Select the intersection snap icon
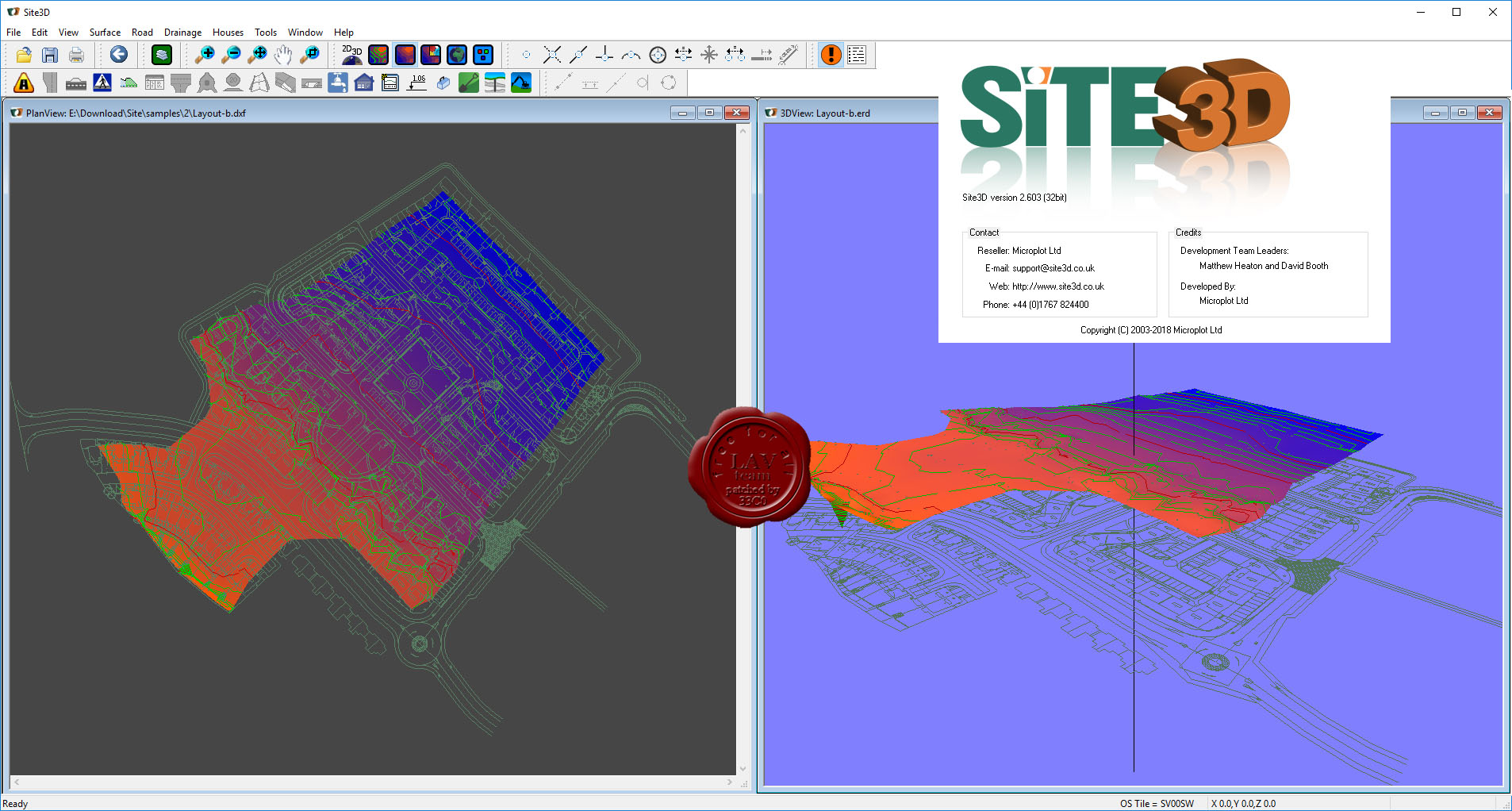 click(552, 55)
